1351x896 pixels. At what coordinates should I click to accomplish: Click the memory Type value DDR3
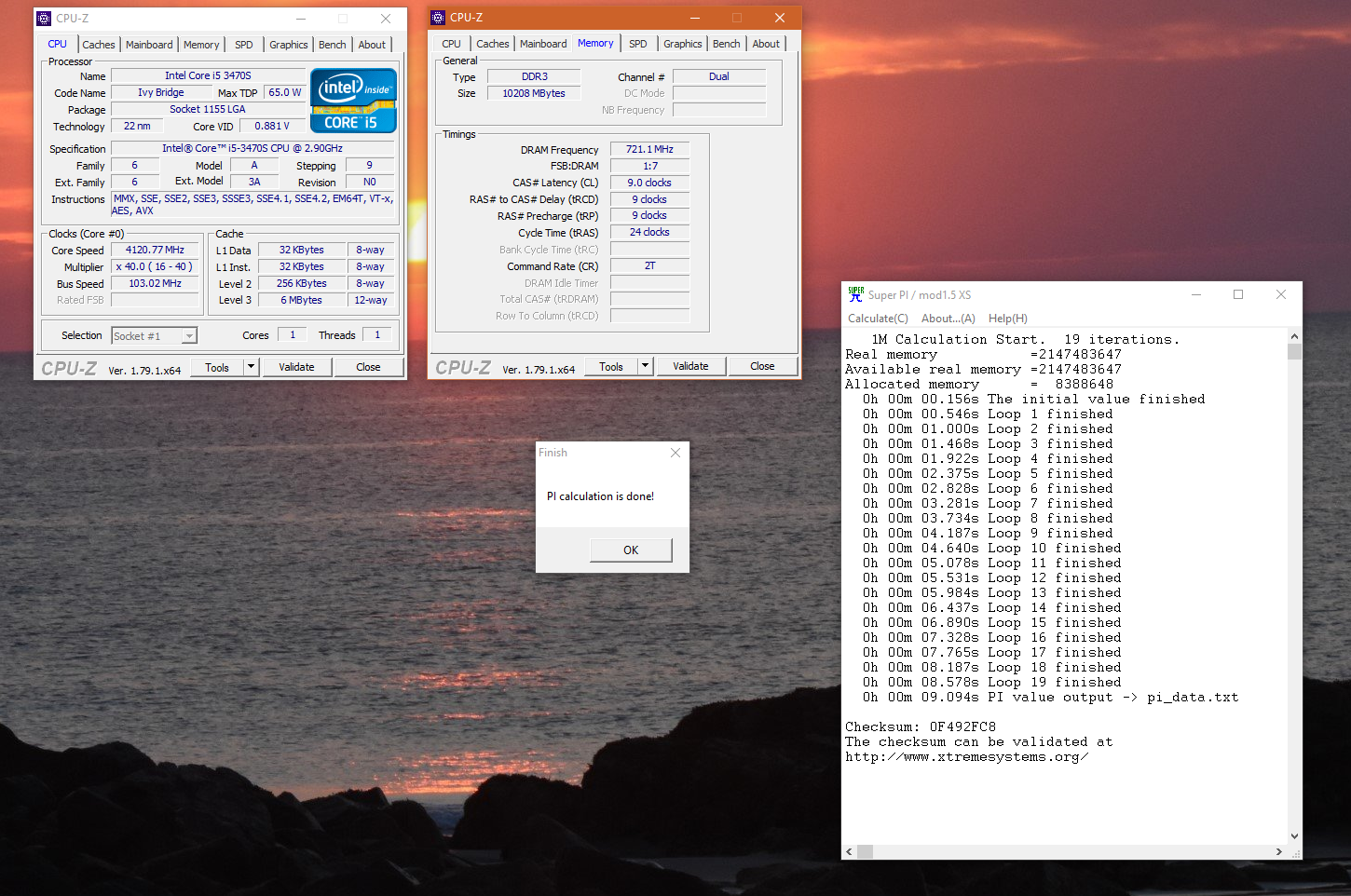[x=534, y=76]
